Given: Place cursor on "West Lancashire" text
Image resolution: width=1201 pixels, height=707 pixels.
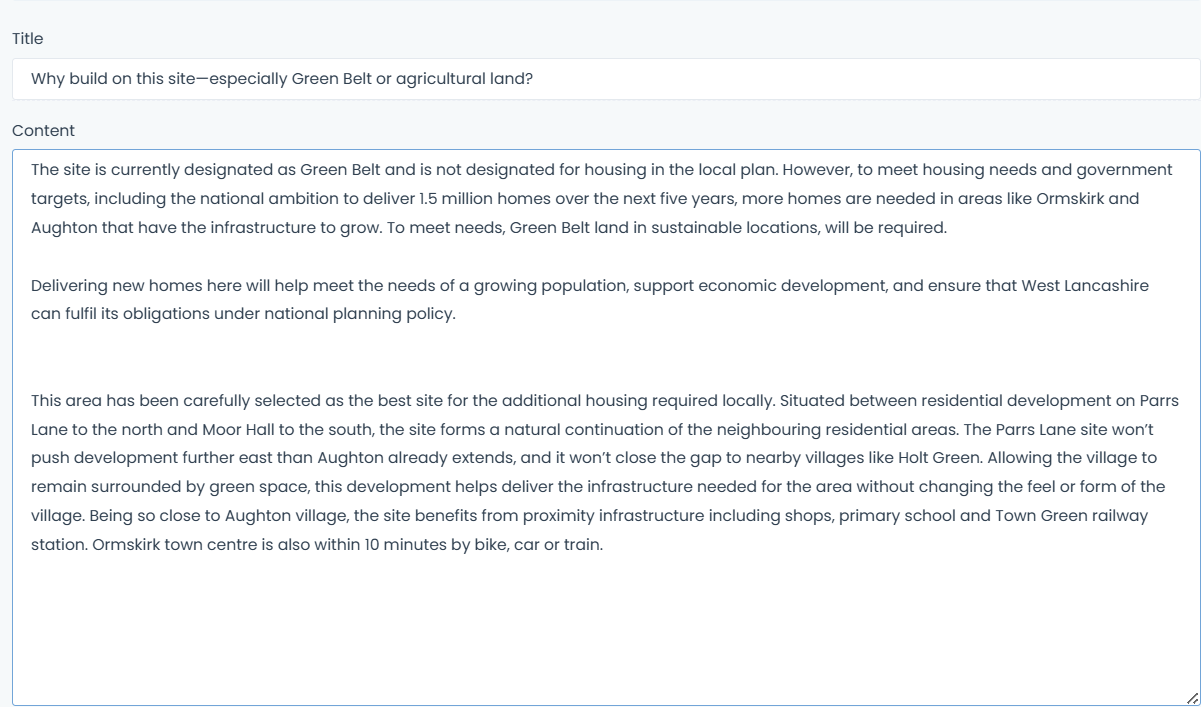Looking at the screenshot, I should point(1085,285).
